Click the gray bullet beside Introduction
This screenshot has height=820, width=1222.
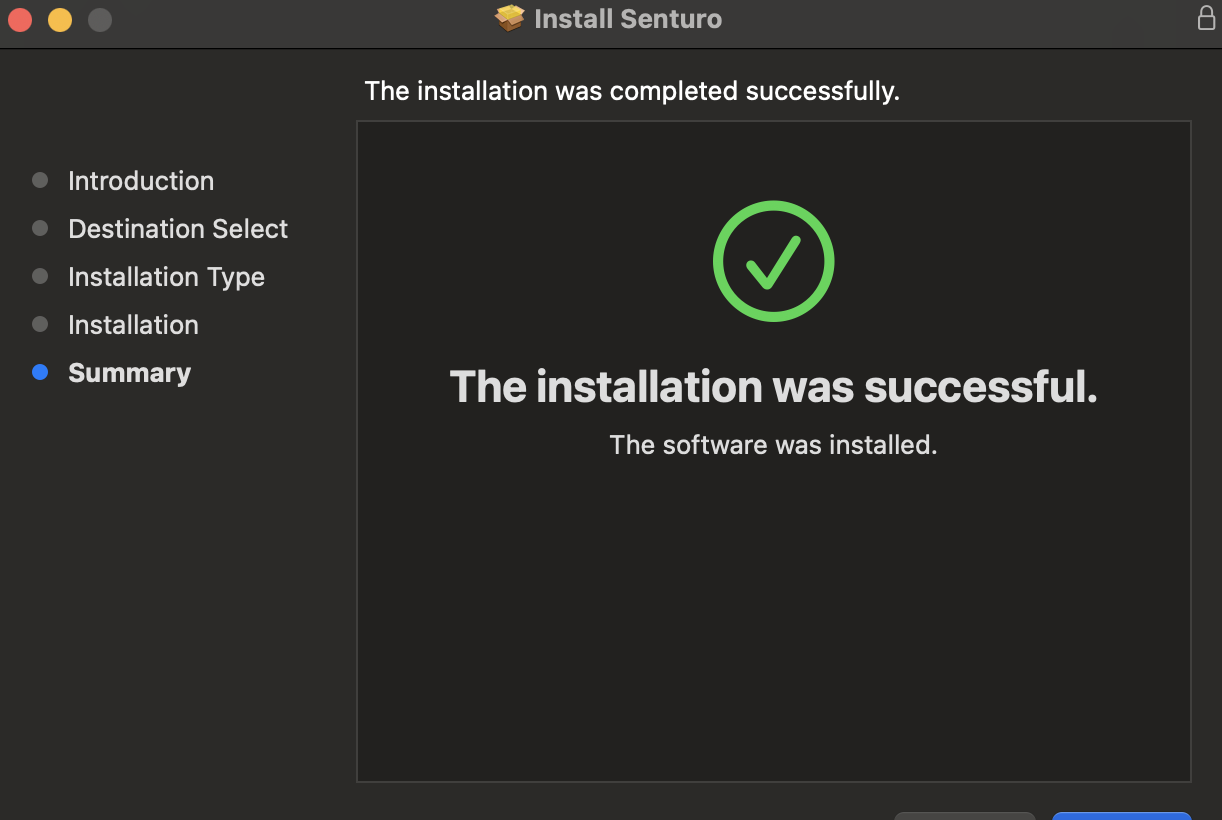(x=40, y=180)
